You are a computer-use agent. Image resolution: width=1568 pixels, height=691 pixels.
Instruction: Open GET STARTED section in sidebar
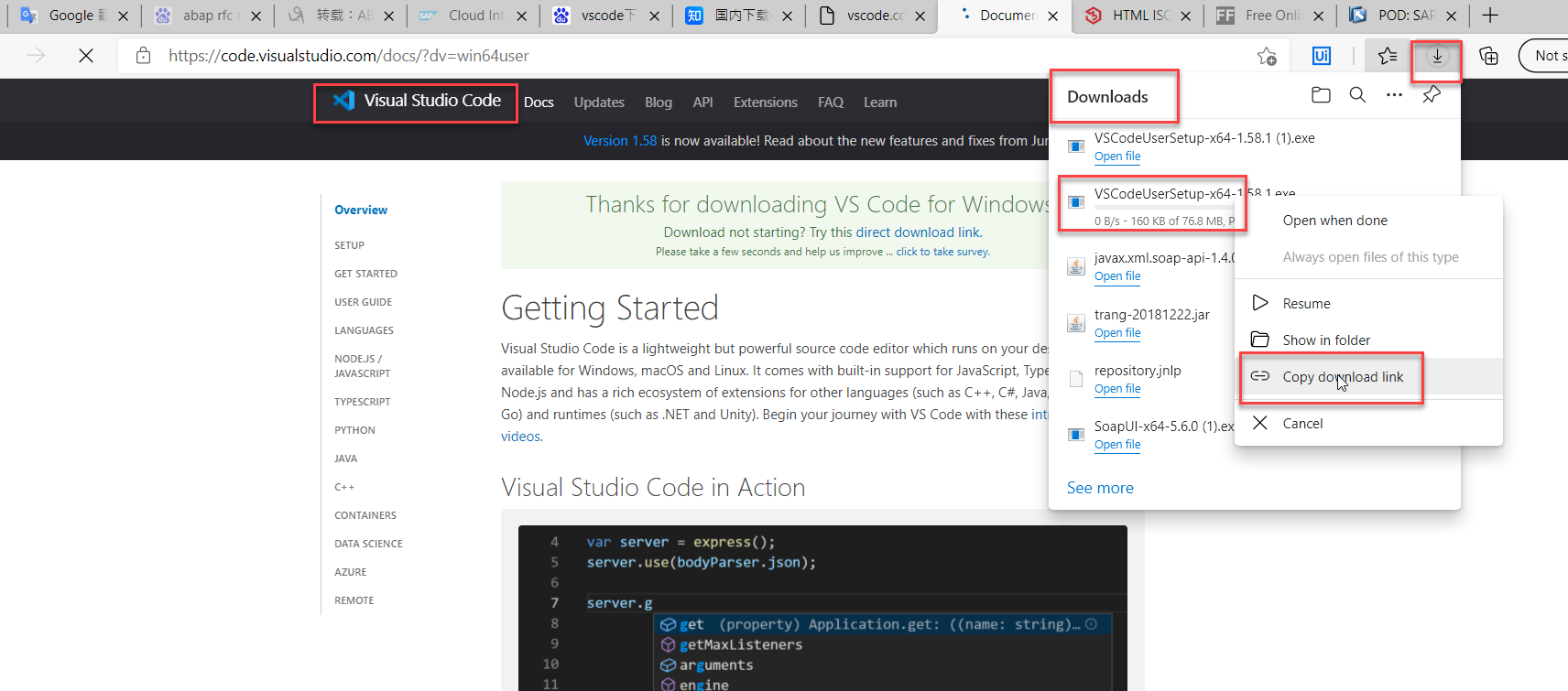pyautogui.click(x=365, y=274)
